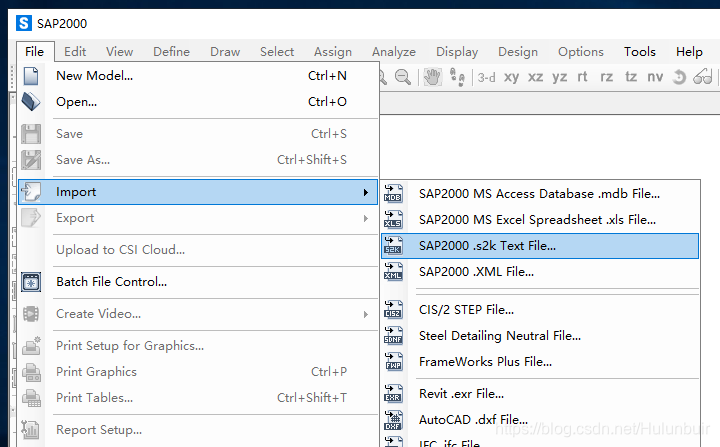This screenshot has height=447, width=720.
Task: Switch to 3-d view
Action: point(486,77)
